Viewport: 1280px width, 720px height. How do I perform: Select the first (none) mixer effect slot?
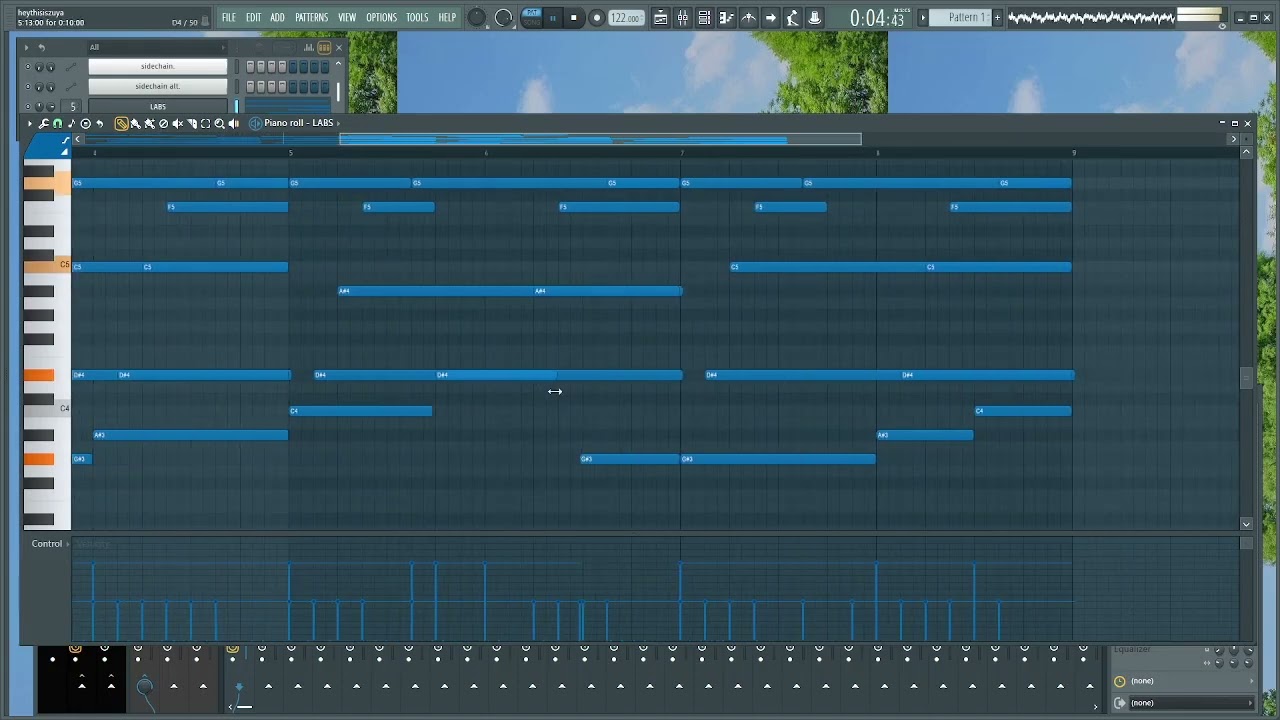[x=1183, y=681]
